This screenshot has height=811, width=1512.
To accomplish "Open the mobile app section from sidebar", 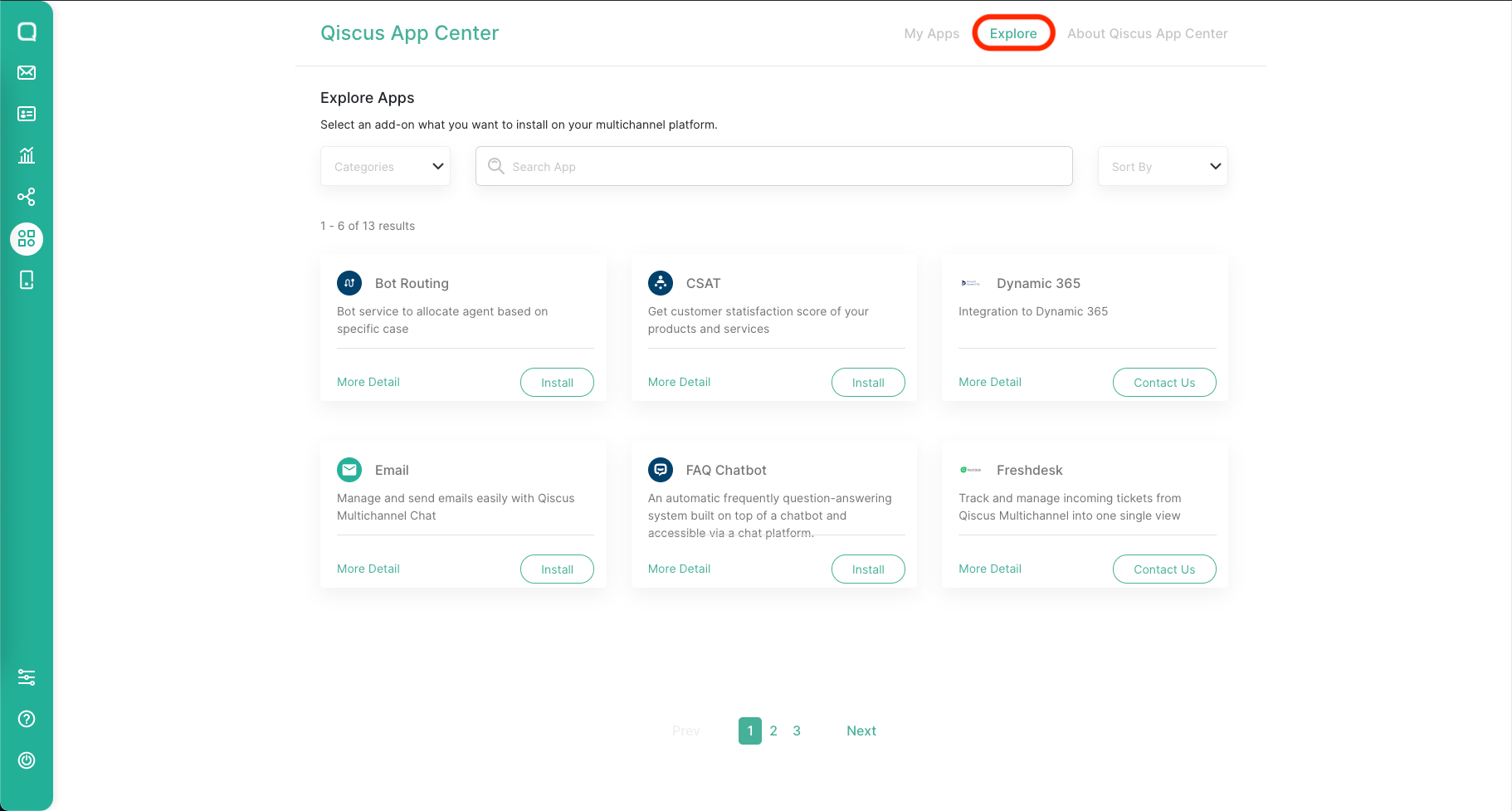I will pos(27,280).
